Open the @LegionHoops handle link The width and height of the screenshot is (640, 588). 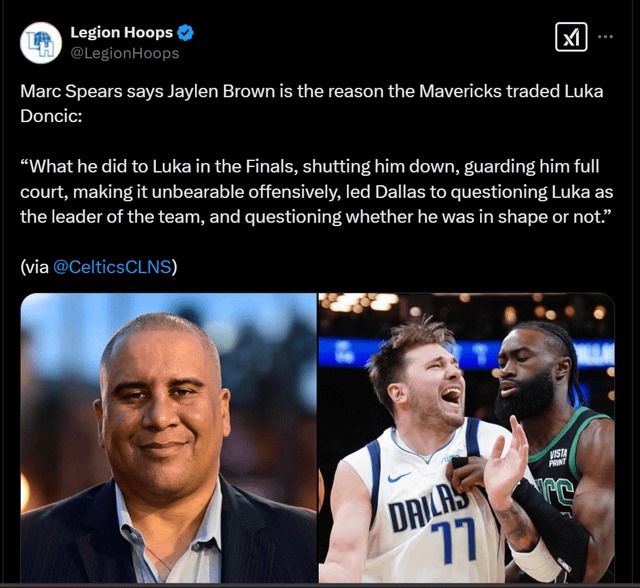point(125,53)
